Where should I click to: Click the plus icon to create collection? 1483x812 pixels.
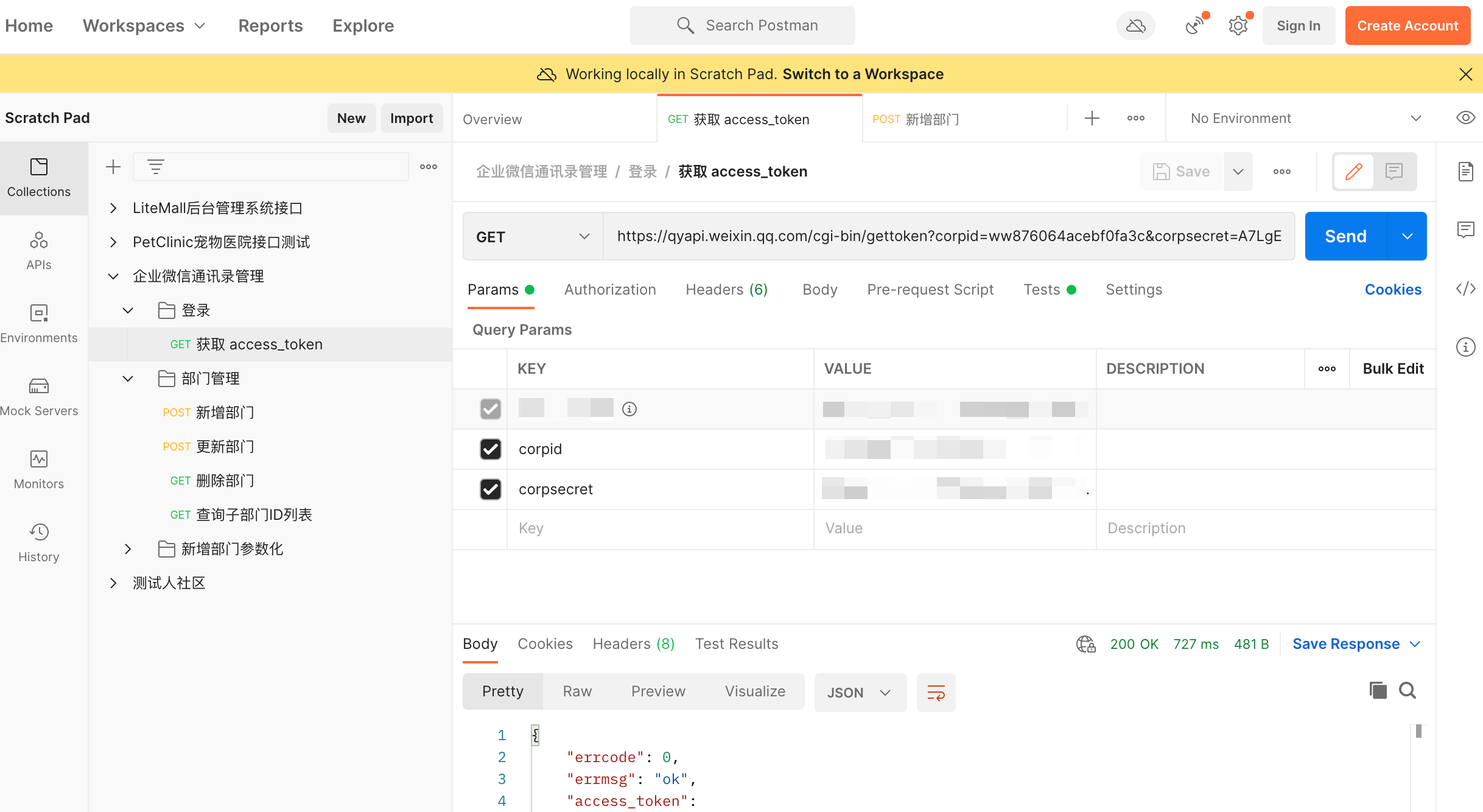tap(113, 167)
